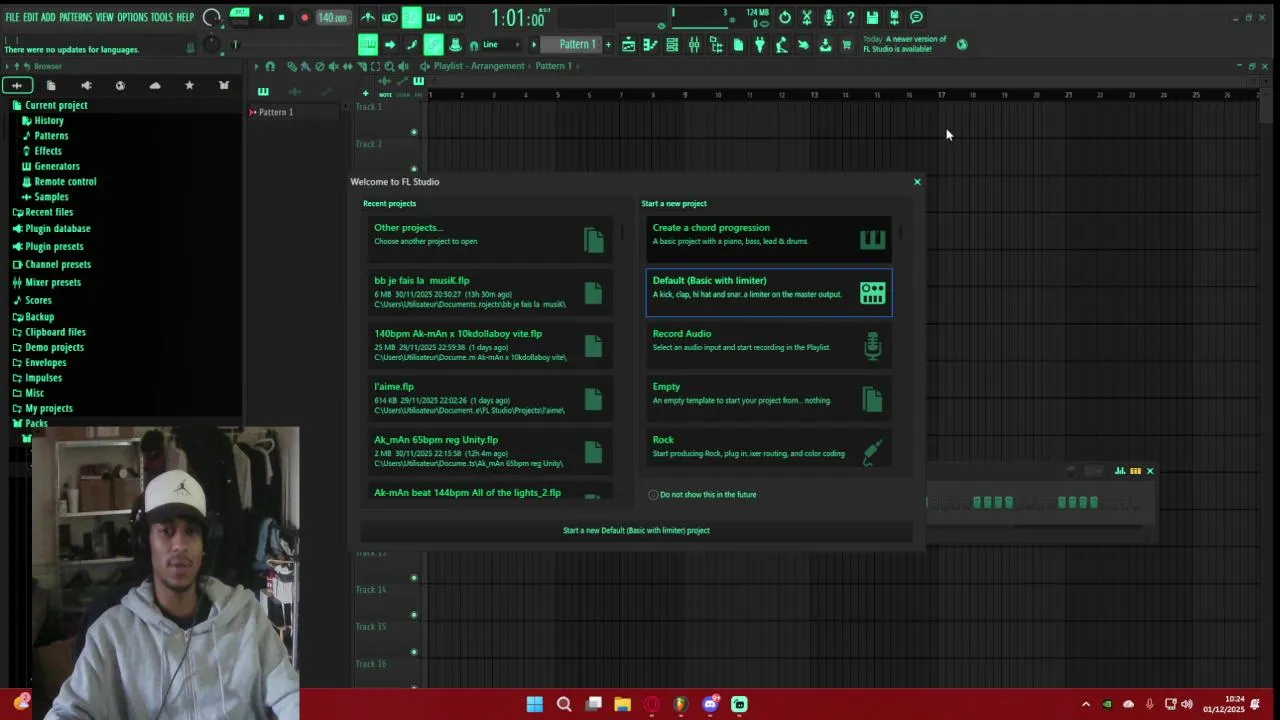Select browser favorites star tab
This screenshot has width=1280, height=720.
coord(189,85)
